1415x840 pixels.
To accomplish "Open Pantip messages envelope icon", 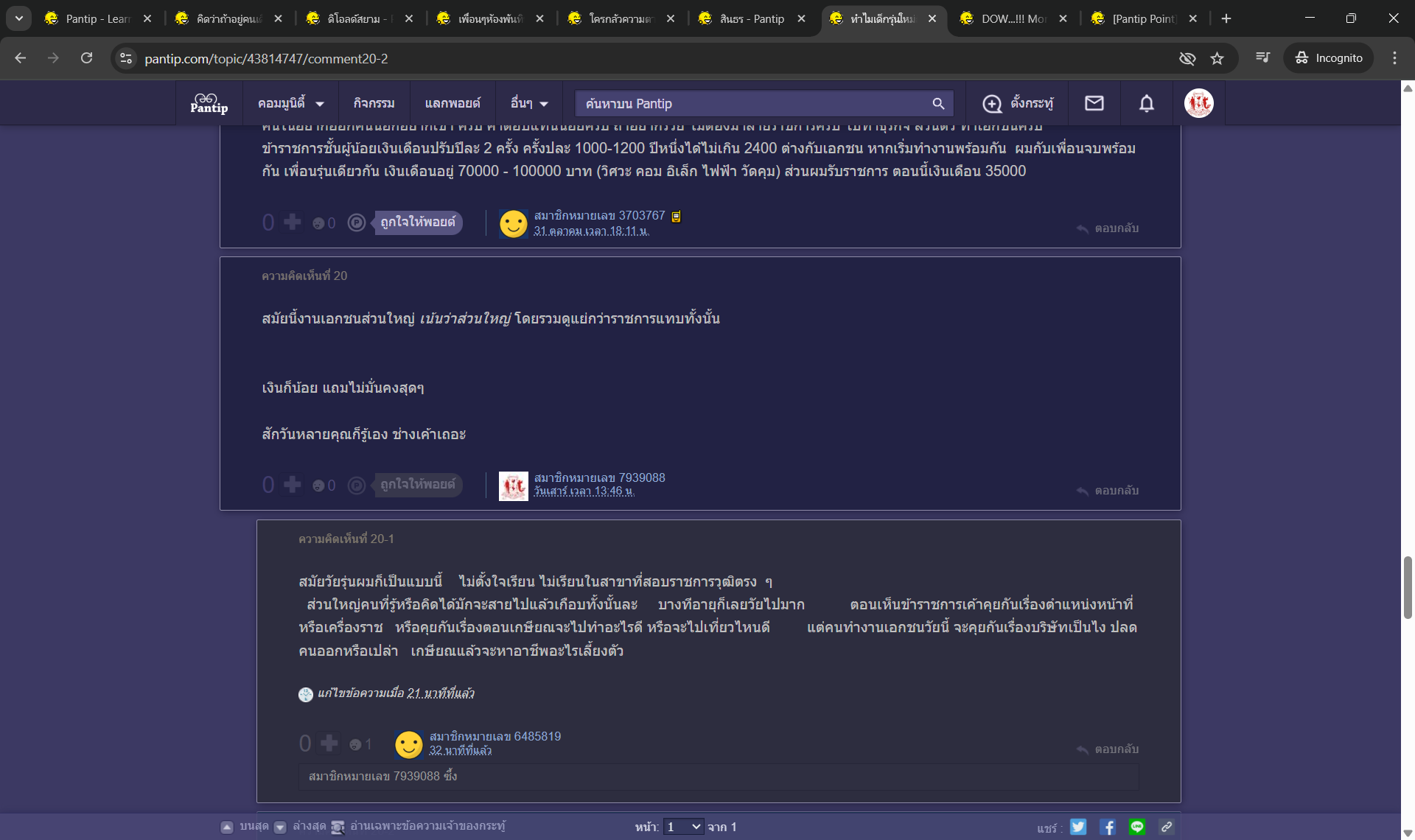I will click(1094, 103).
